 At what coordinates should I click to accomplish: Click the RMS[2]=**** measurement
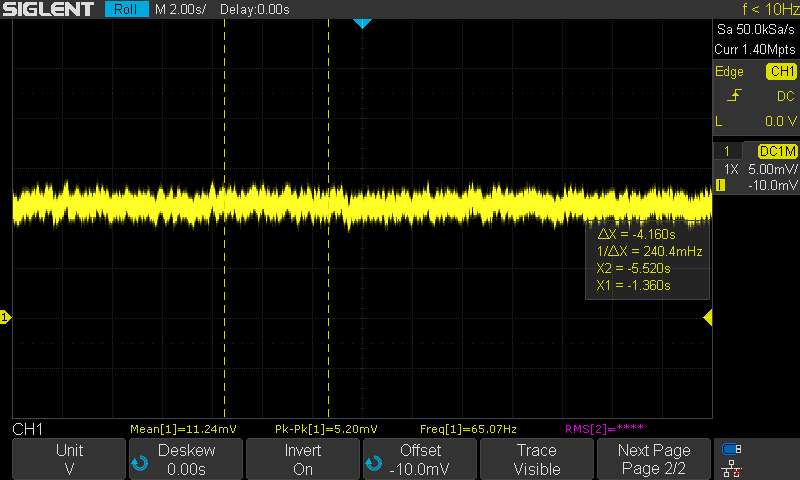coord(604,428)
